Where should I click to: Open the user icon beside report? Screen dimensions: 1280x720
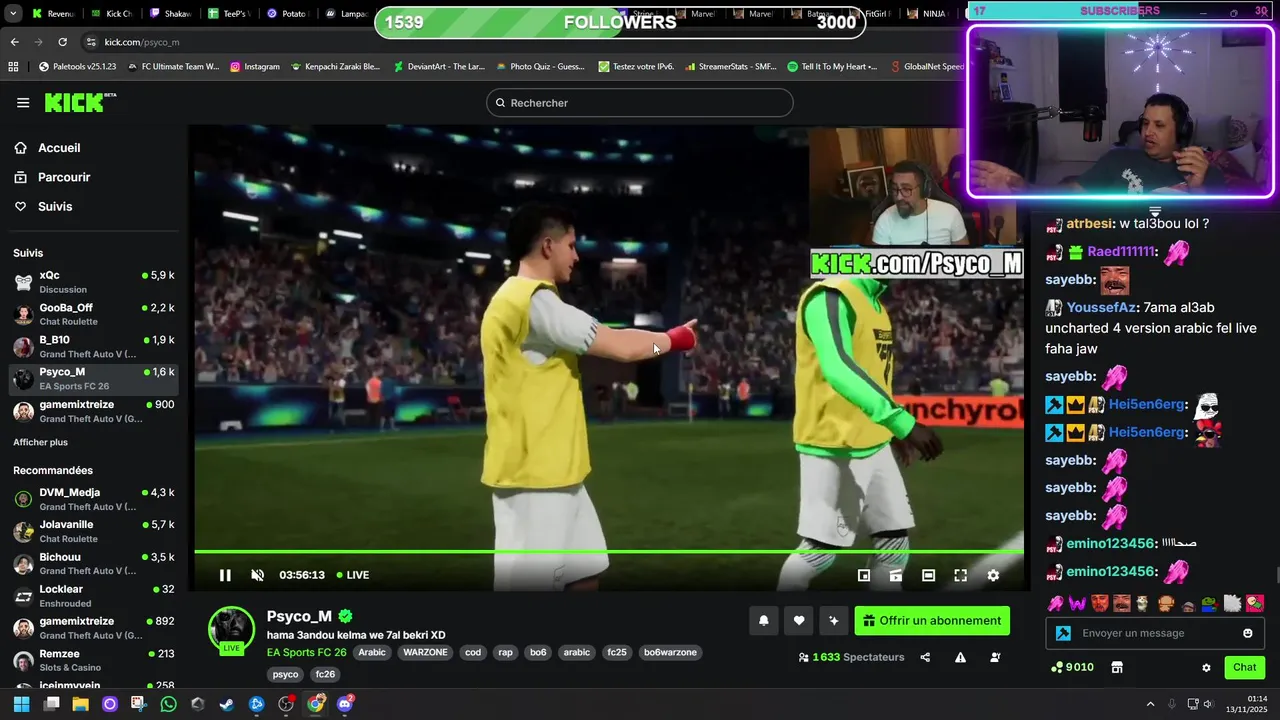click(x=995, y=657)
